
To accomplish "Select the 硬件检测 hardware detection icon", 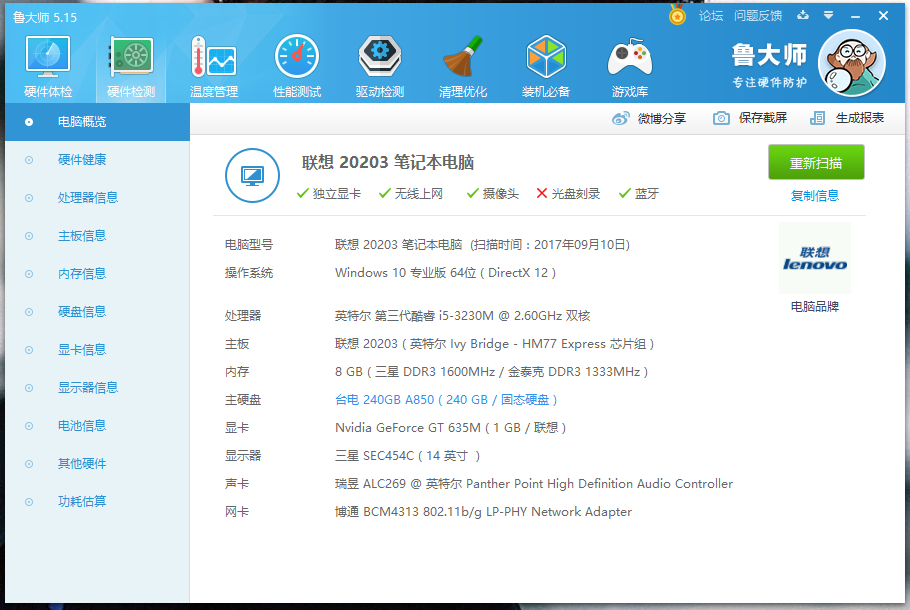I will click(131, 66).
